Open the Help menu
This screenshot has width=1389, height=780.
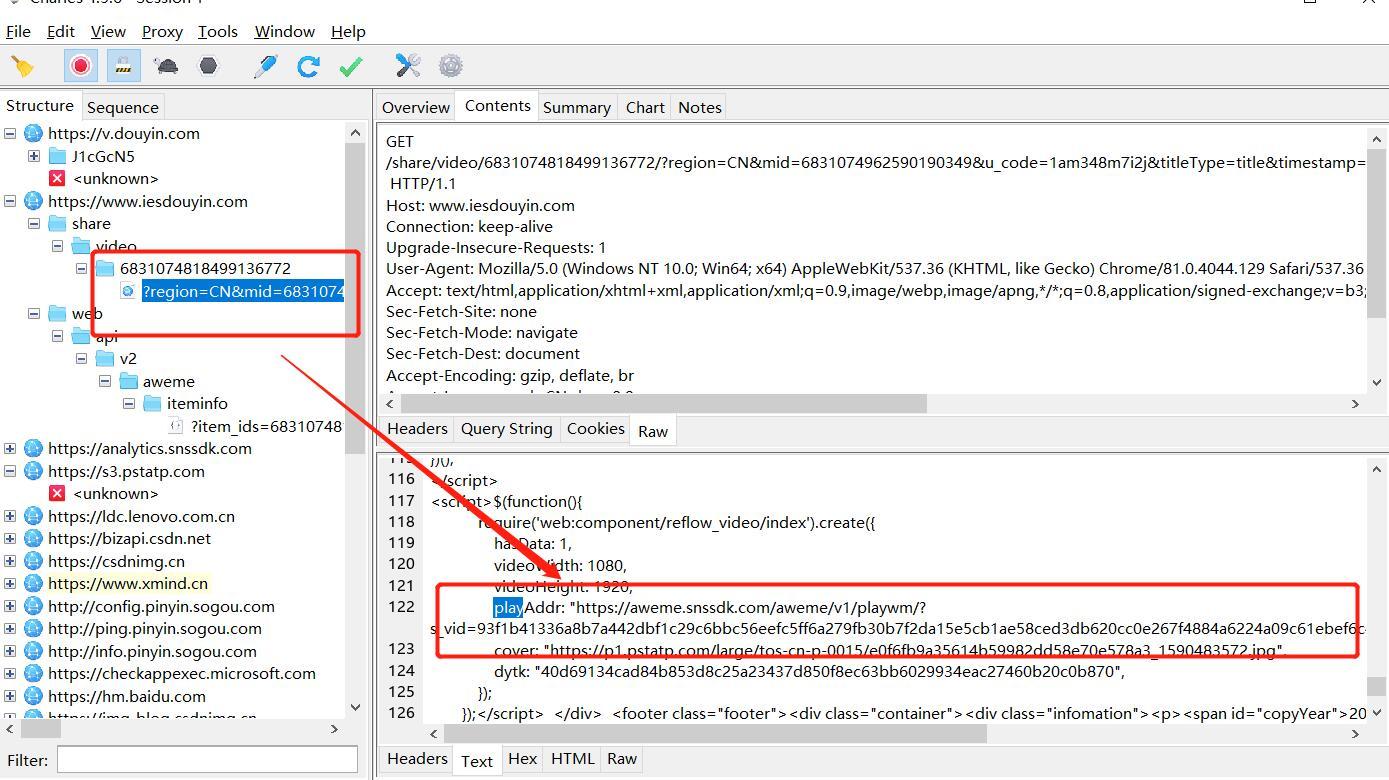(x=348, y=31)
